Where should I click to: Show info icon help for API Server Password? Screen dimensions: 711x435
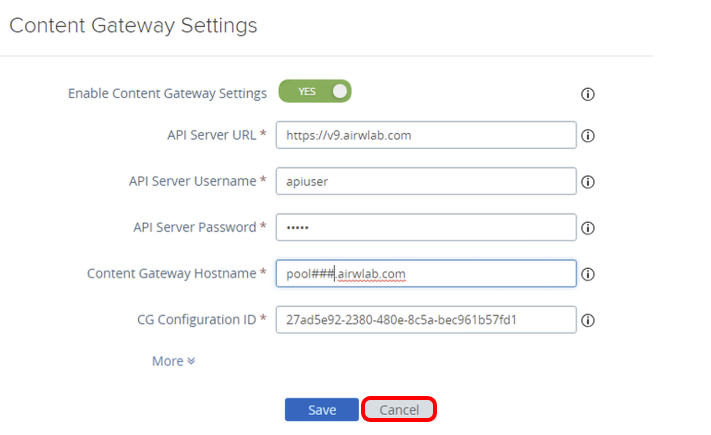tap(588, 228)
